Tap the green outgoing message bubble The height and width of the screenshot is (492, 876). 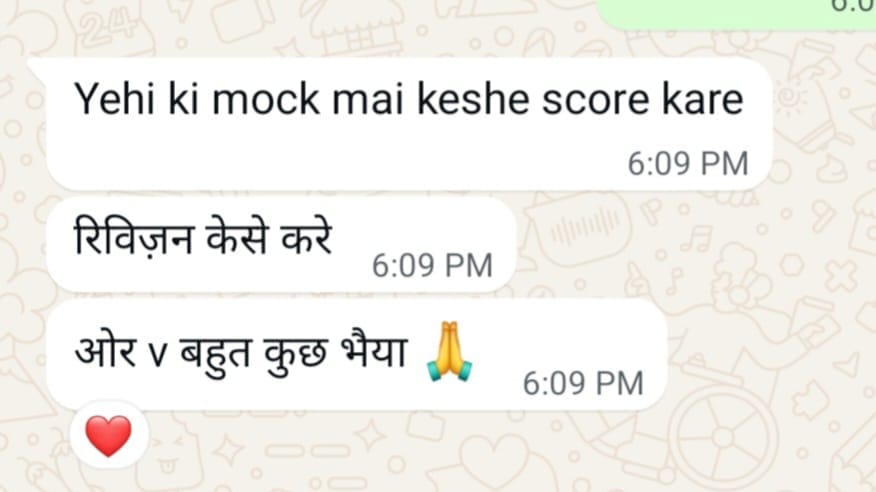(736, 14)
